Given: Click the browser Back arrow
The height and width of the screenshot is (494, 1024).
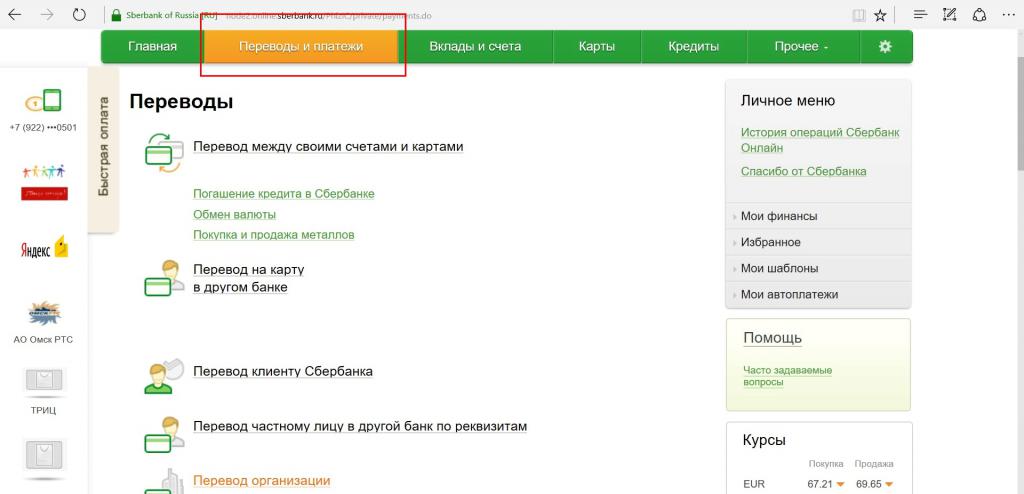Looking at the screenshot, I should (14, 14).
